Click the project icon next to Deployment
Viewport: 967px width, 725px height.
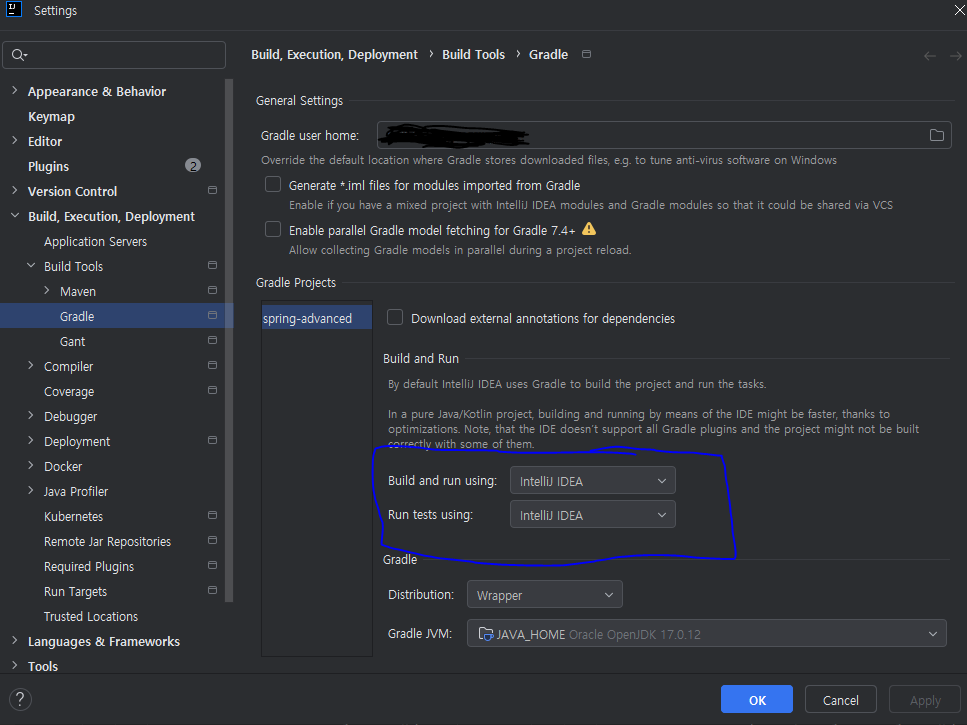[x=212, y=440]
